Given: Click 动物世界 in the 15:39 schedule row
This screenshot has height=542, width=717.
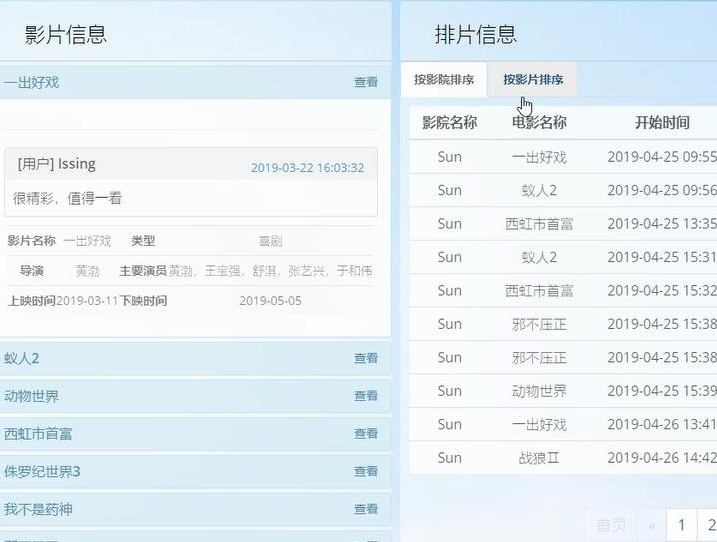Looking at the screenshot, I should 539,391.
